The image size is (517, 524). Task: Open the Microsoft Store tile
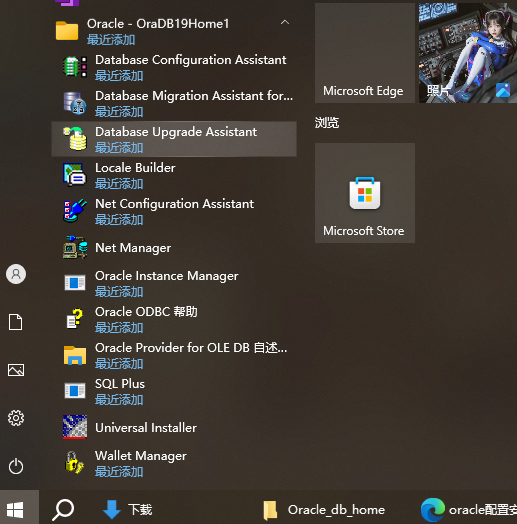click(365, 193)
